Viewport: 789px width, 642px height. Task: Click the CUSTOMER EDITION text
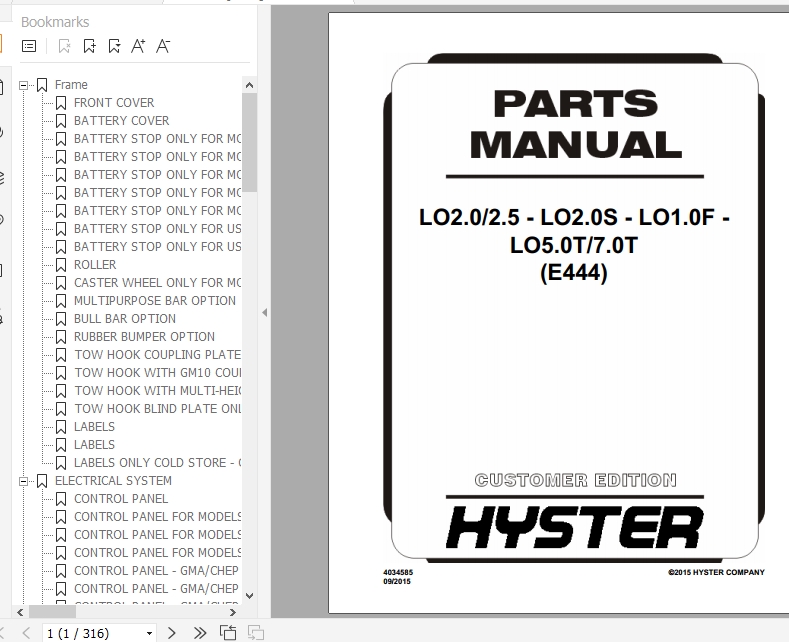(575, 480)
